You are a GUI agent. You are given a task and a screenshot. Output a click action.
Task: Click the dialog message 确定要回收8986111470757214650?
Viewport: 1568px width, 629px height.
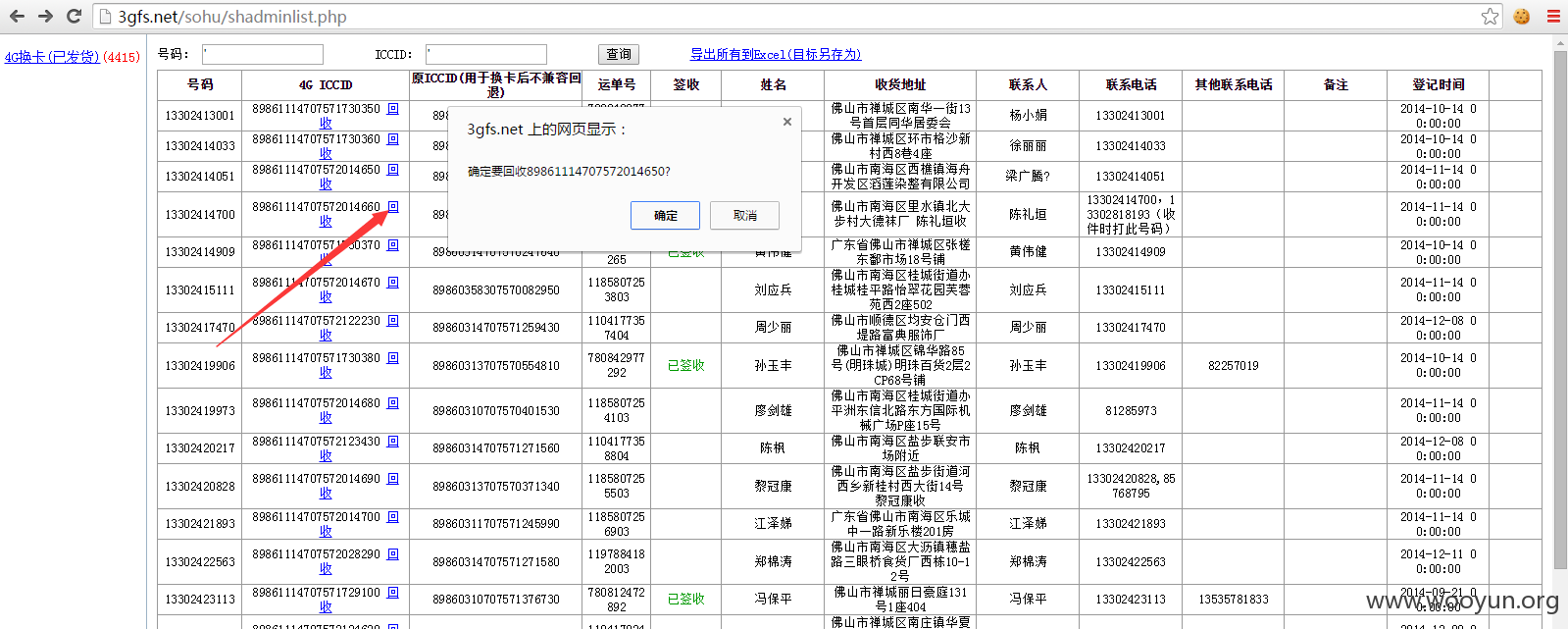[569, 172]
